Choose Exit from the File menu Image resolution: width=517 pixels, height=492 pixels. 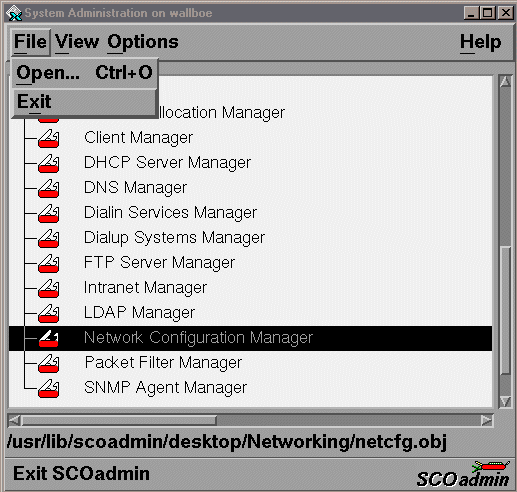click(84, 102)
